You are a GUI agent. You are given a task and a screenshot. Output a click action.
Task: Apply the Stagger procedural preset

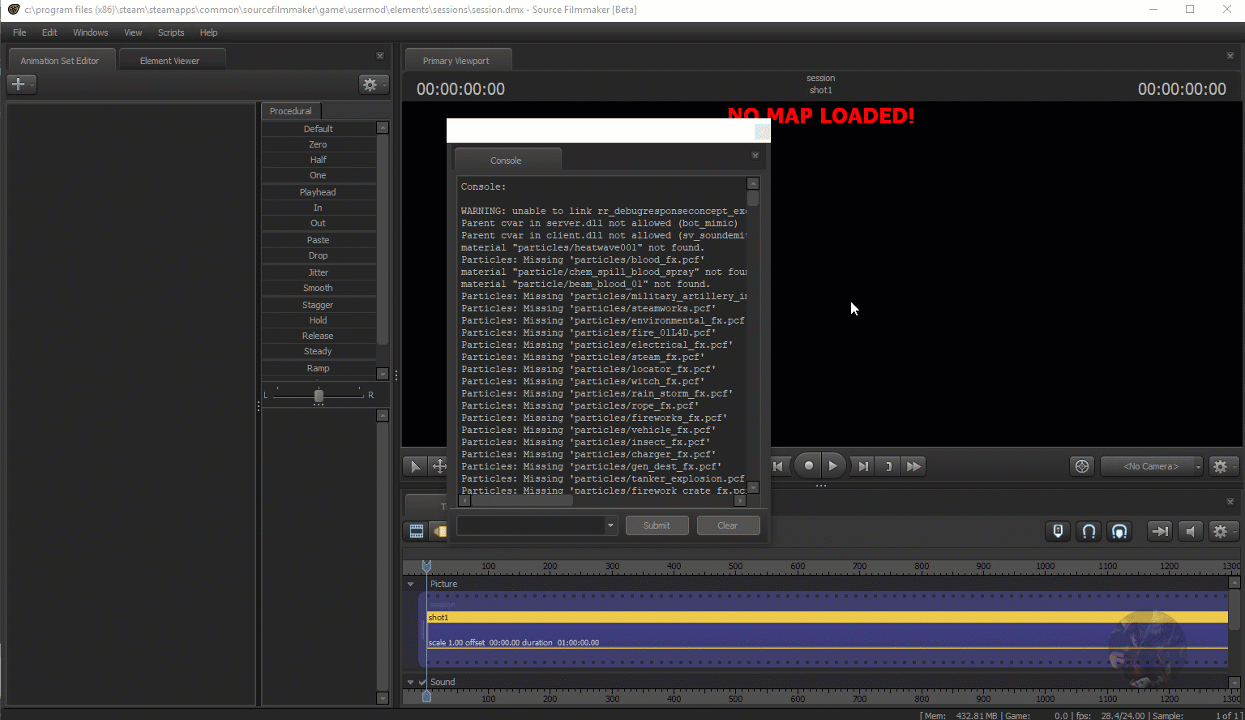(318, 304)
